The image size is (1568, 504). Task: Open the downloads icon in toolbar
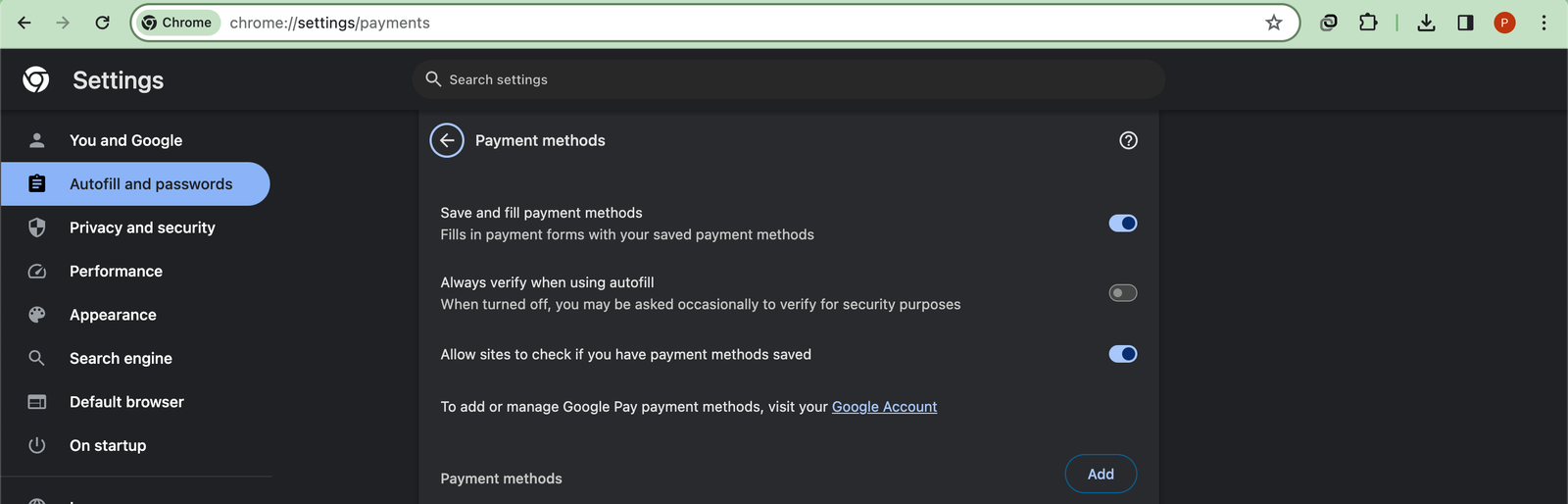point(1426,23)
